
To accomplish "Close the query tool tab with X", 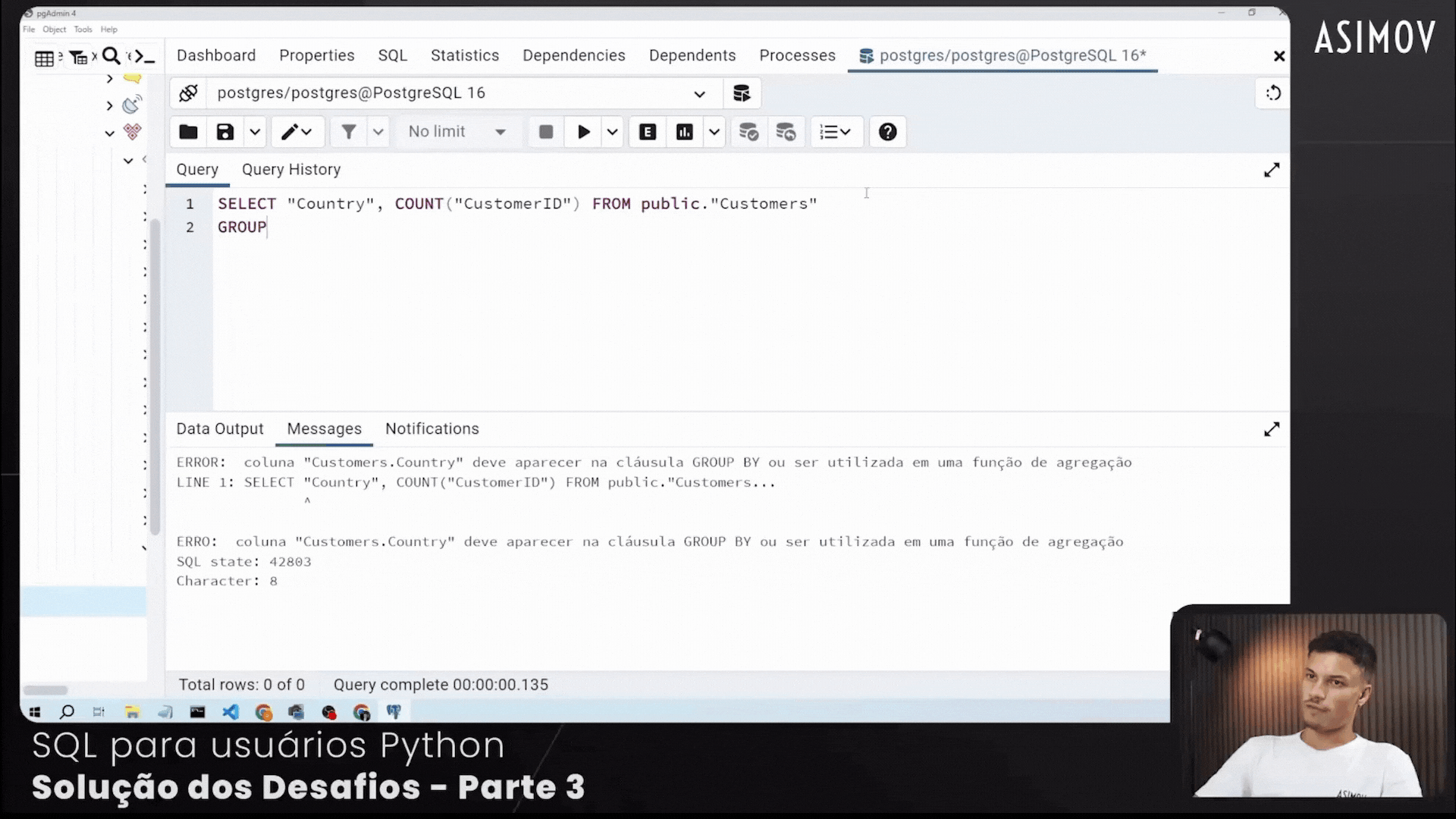I will tap(1279, 56).
